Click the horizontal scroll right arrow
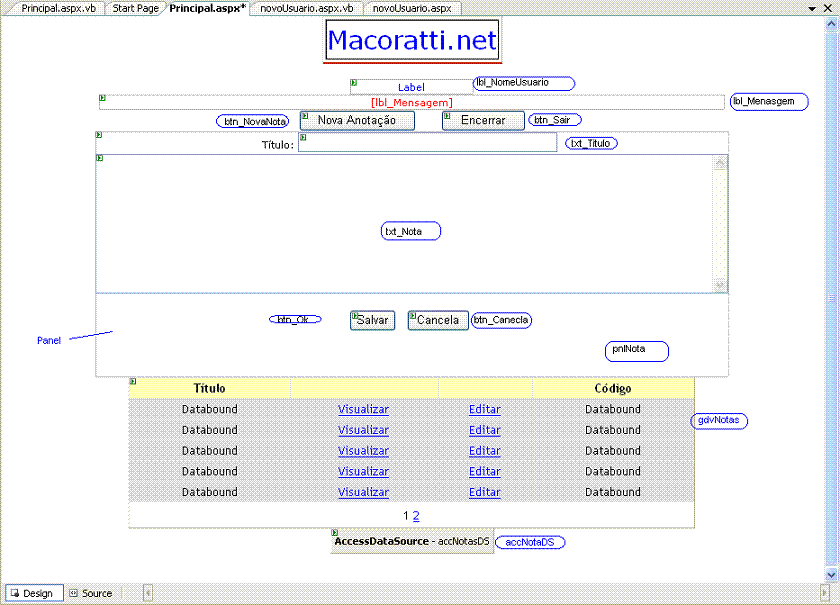 (824, 593)
